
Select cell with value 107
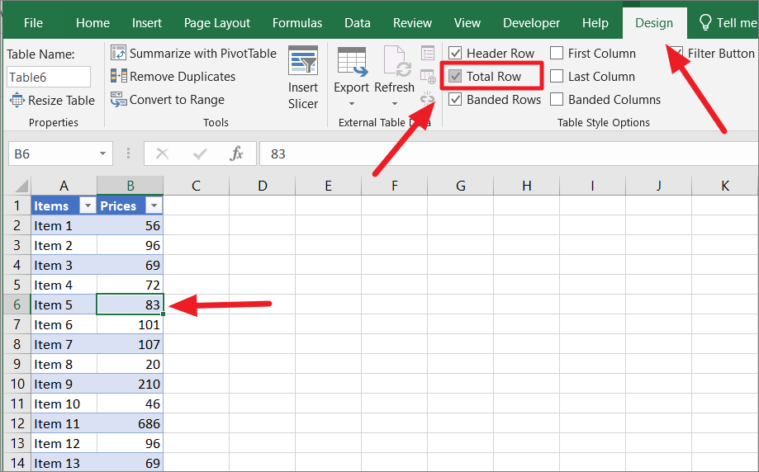pos(130,344)
